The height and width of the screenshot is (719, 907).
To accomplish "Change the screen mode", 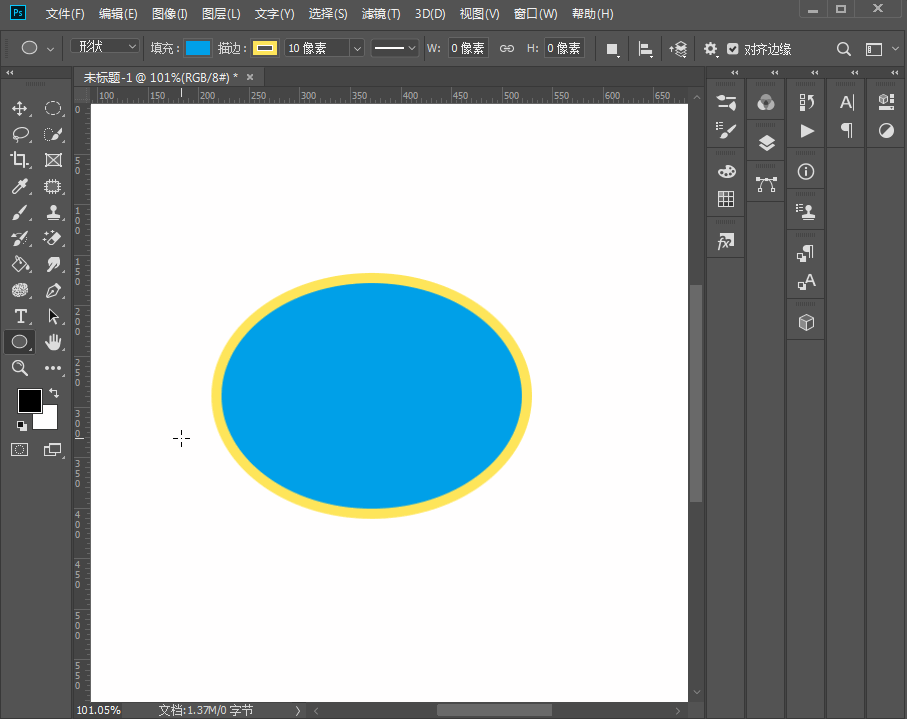I will 53,449.
